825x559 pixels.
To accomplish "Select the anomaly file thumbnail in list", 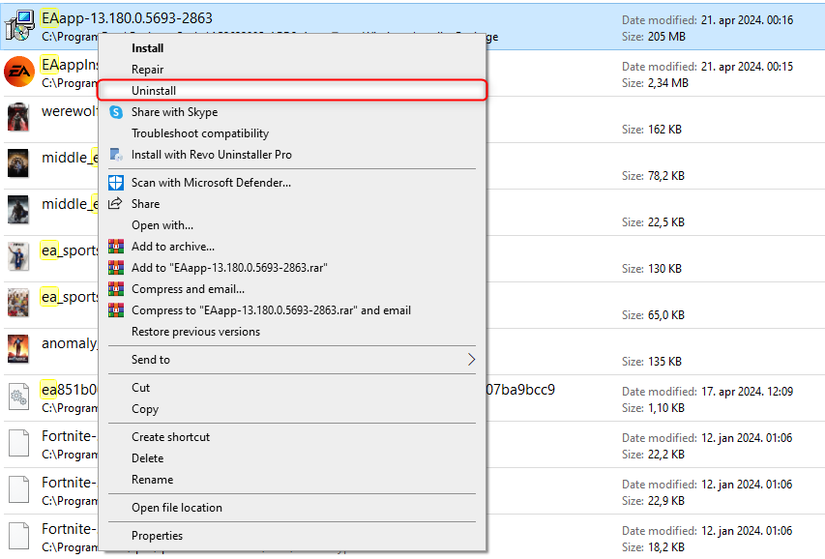I will (19, 347).
